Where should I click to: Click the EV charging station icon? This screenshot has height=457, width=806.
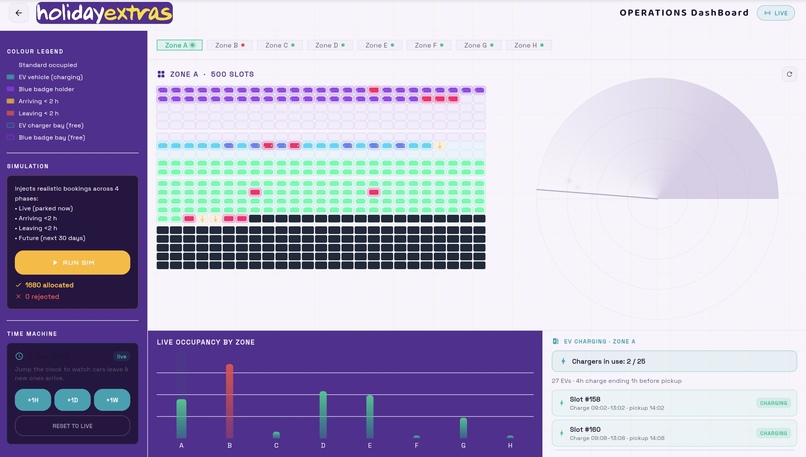556,341
